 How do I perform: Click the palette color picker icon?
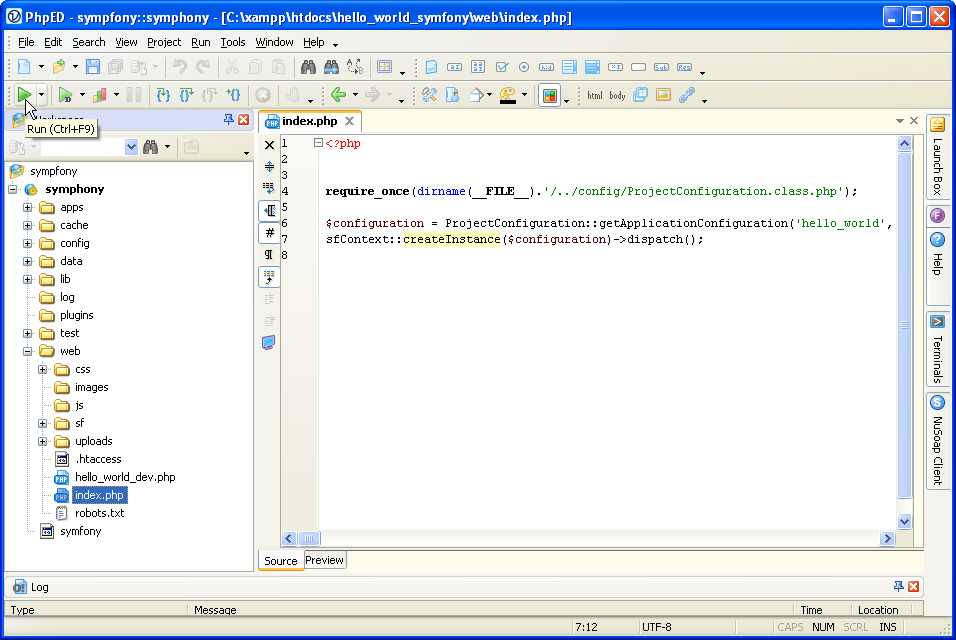click(508, 95)
